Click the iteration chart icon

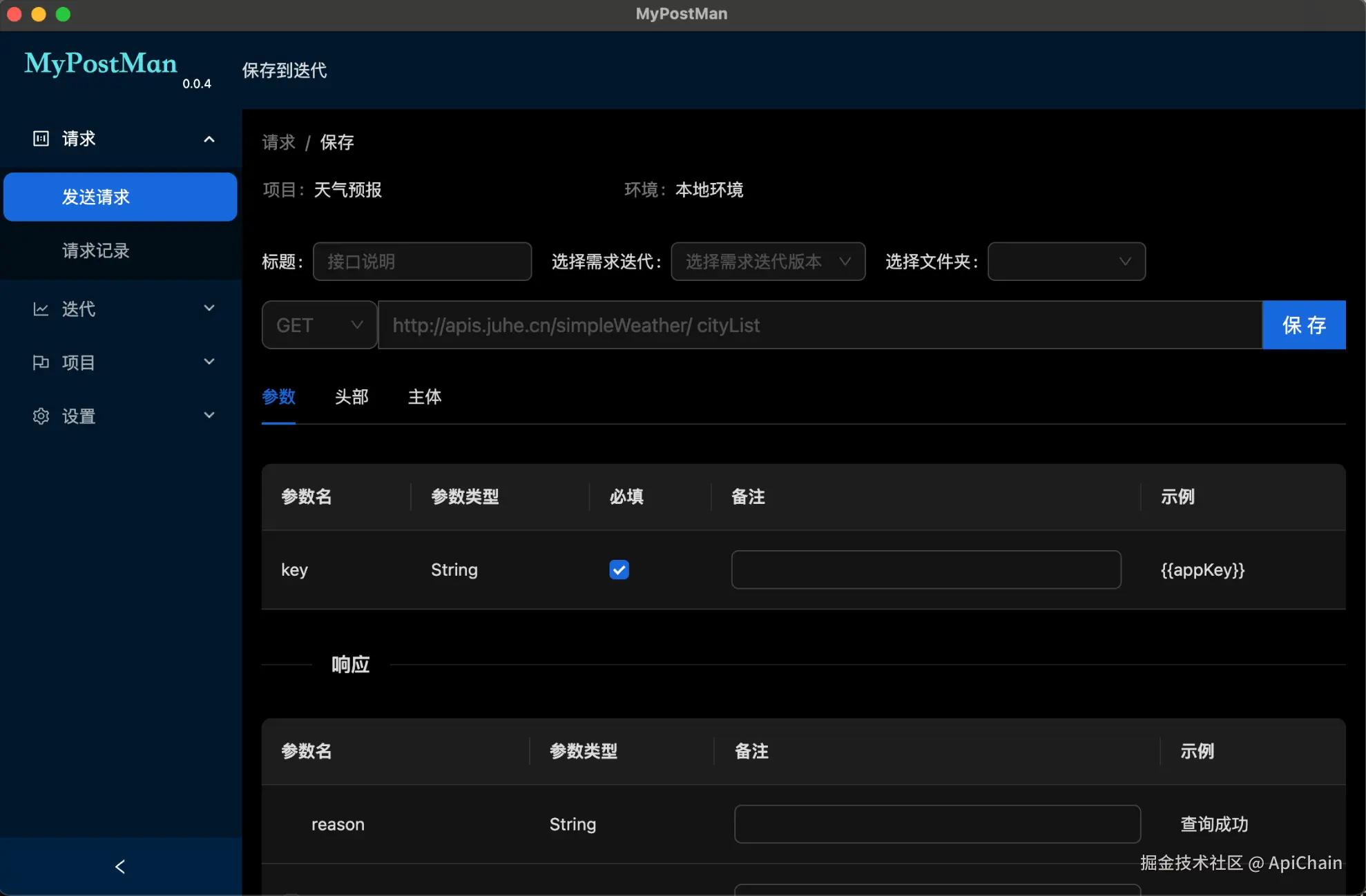coord(41,309)
